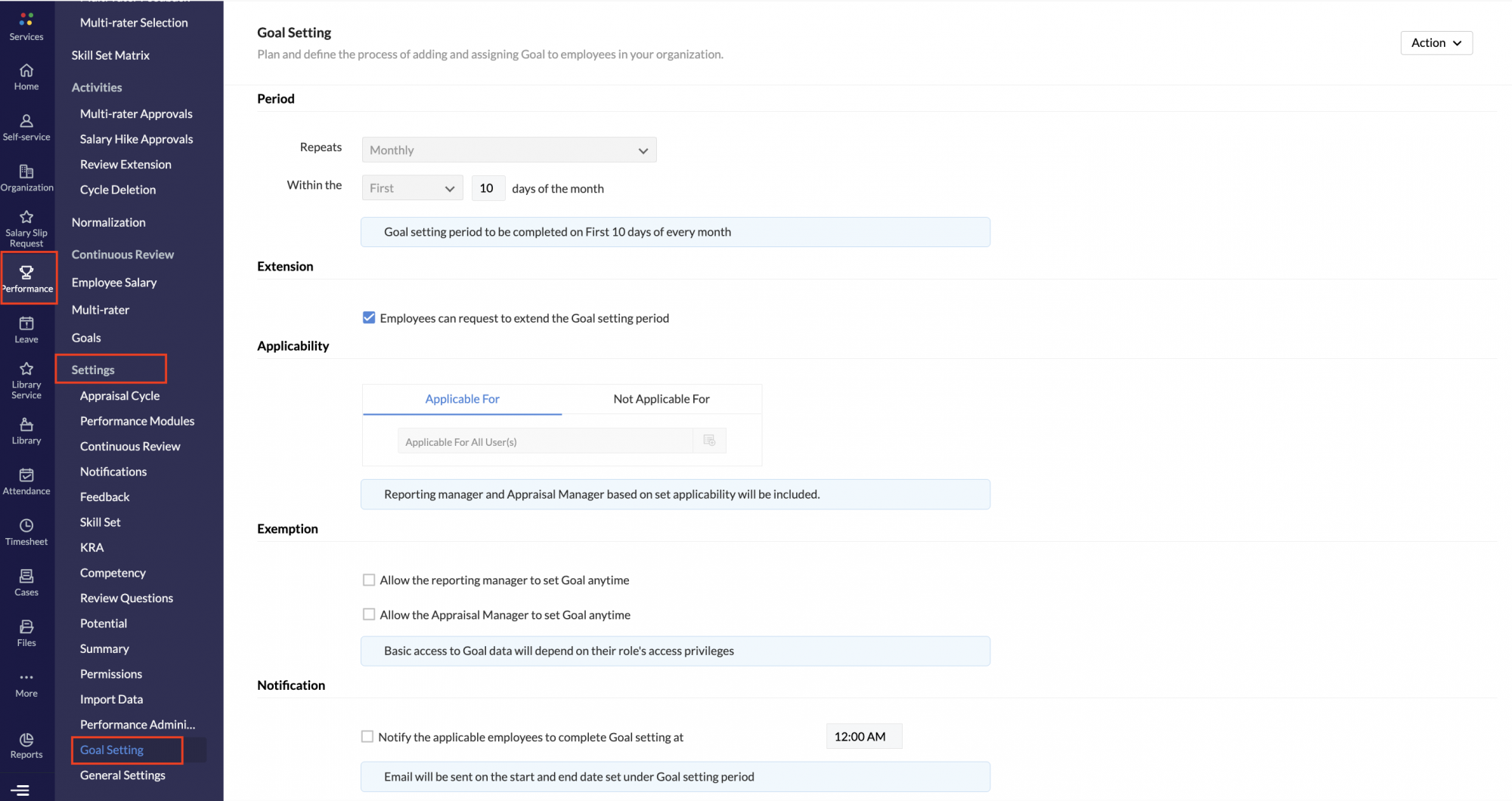Toggle sidebar collapse hamburger icon

pyautogui.click(x=20, y=790)
